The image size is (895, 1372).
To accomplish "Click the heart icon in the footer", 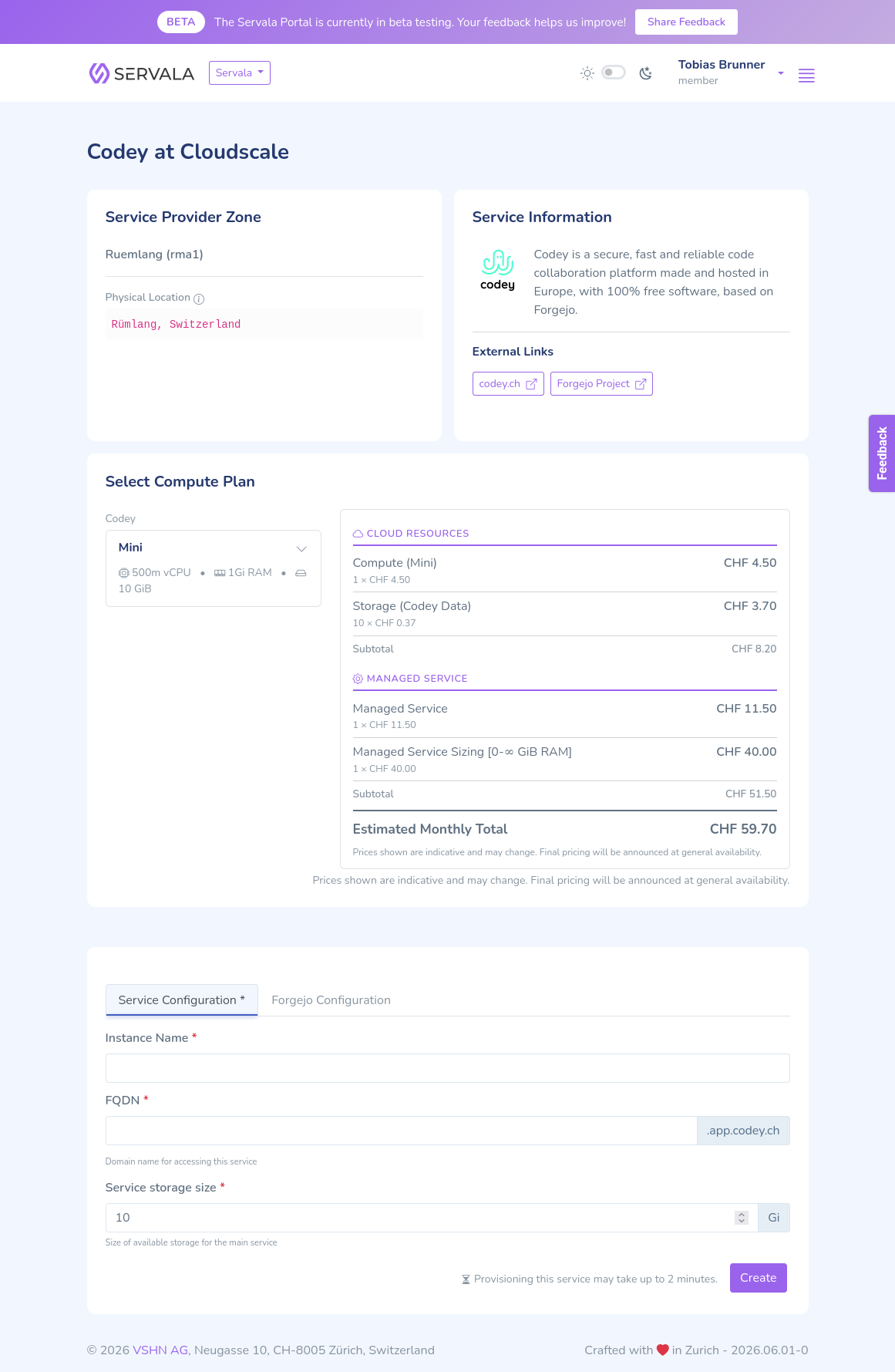I will tap(662, 1350).
